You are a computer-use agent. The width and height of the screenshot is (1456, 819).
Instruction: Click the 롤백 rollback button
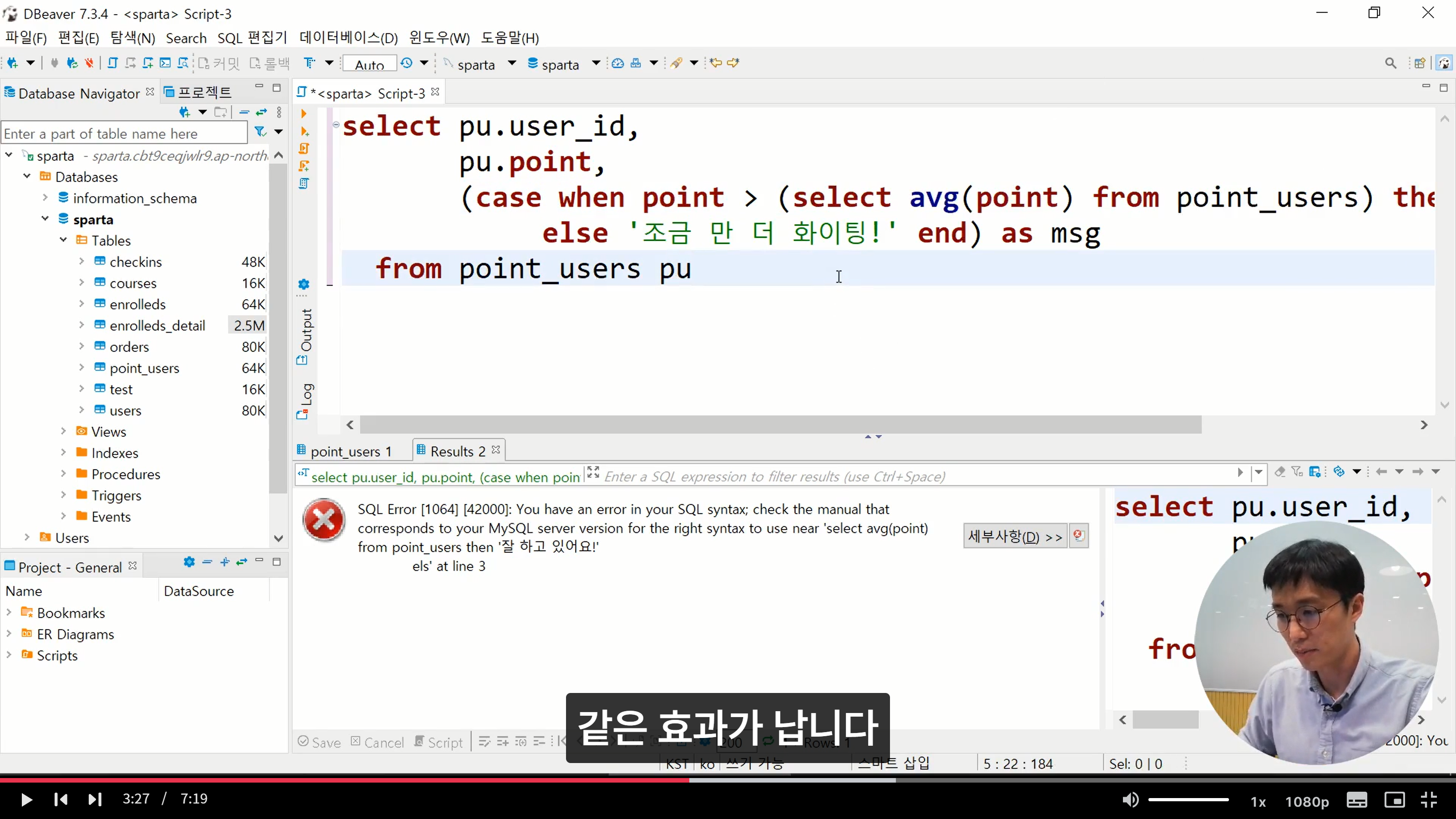point(270,63)
